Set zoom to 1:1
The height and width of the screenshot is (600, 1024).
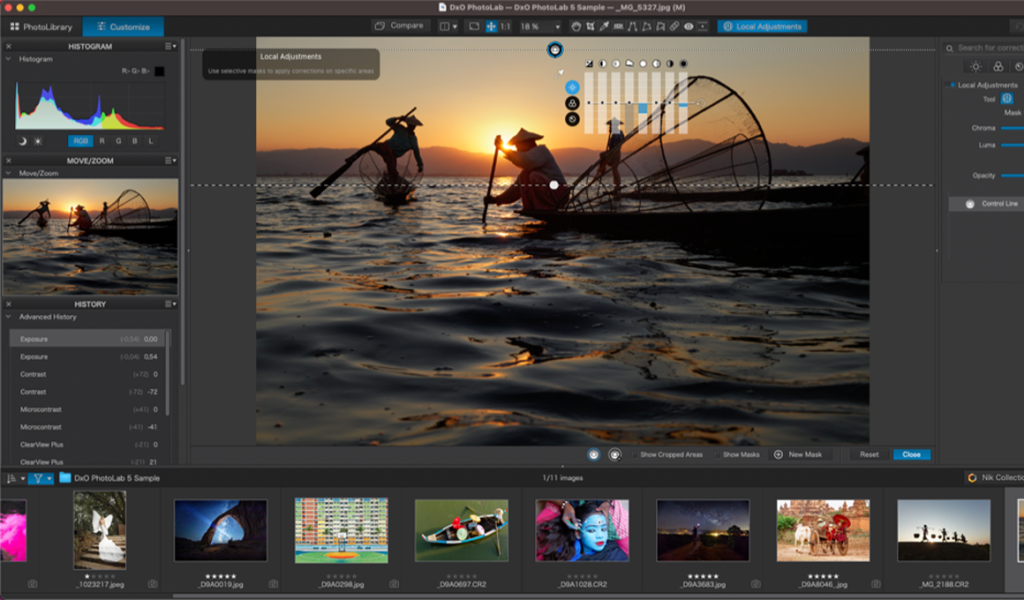click(x=505, y=27)
